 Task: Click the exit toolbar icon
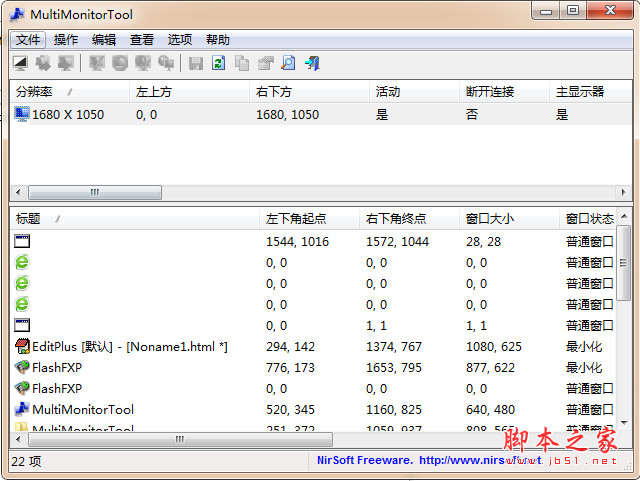click(312, 64)
